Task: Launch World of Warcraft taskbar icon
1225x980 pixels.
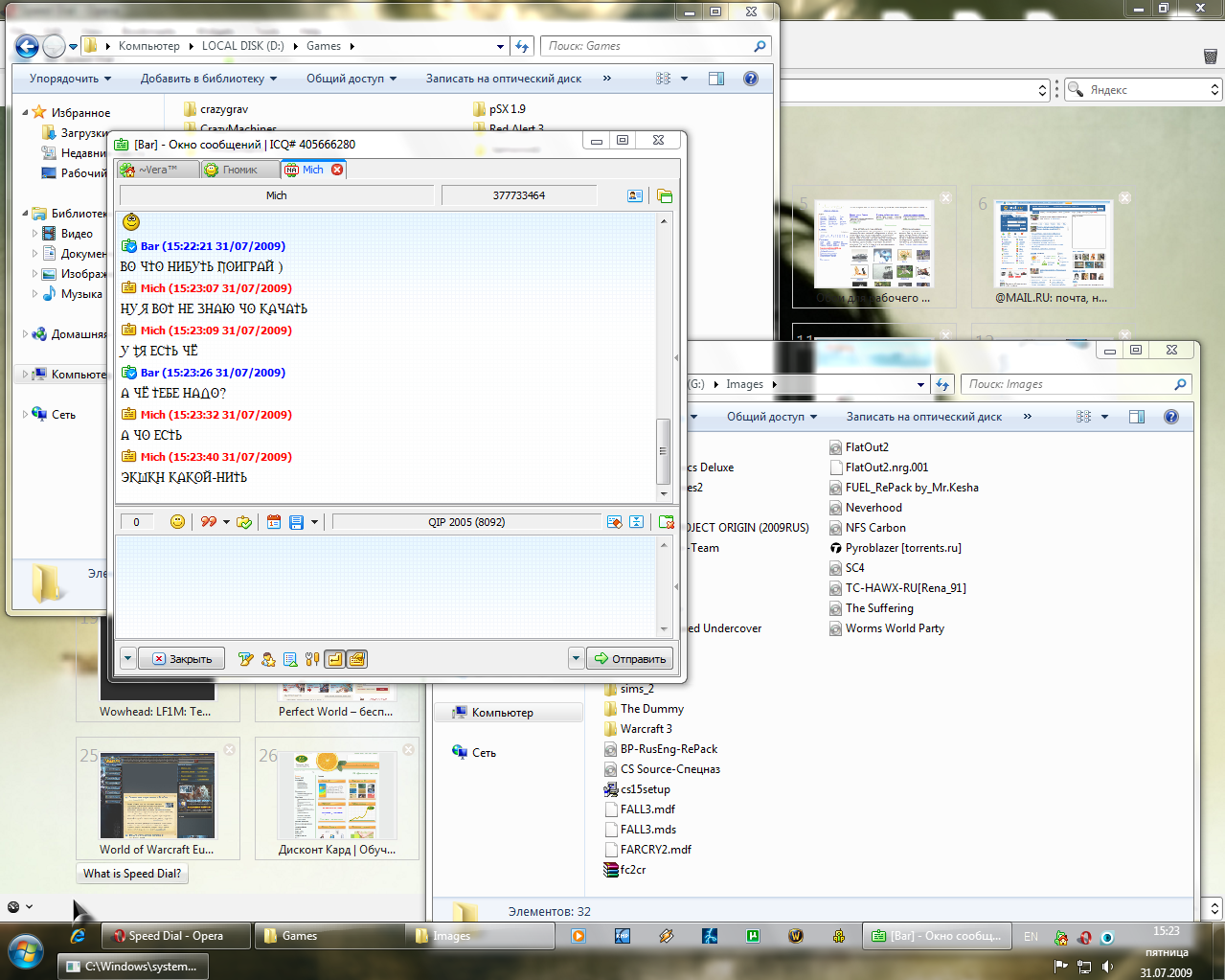Action: click(796, 936)
